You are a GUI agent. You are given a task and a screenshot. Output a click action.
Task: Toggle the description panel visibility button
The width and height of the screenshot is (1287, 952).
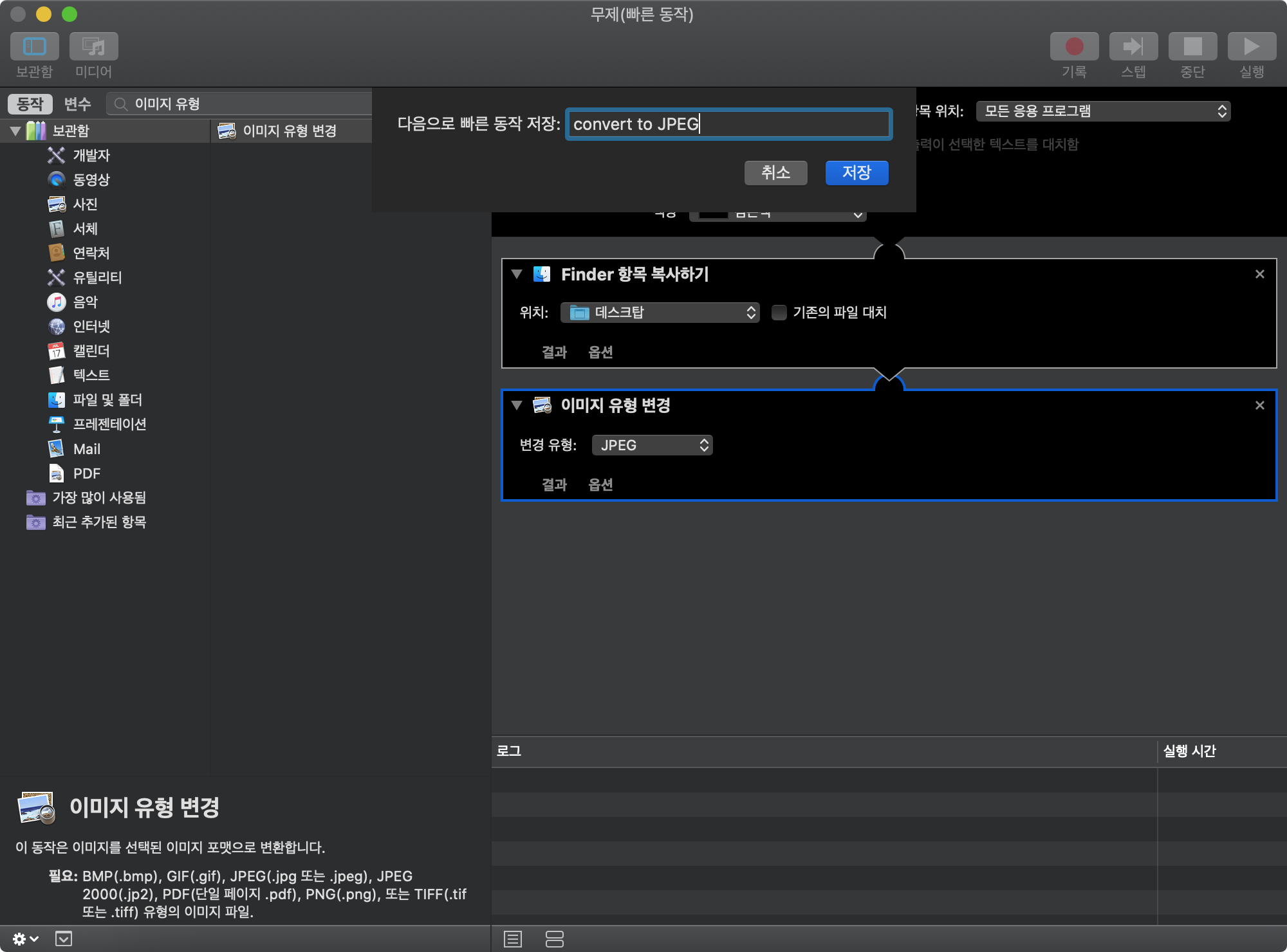click(x=64, y=939)
